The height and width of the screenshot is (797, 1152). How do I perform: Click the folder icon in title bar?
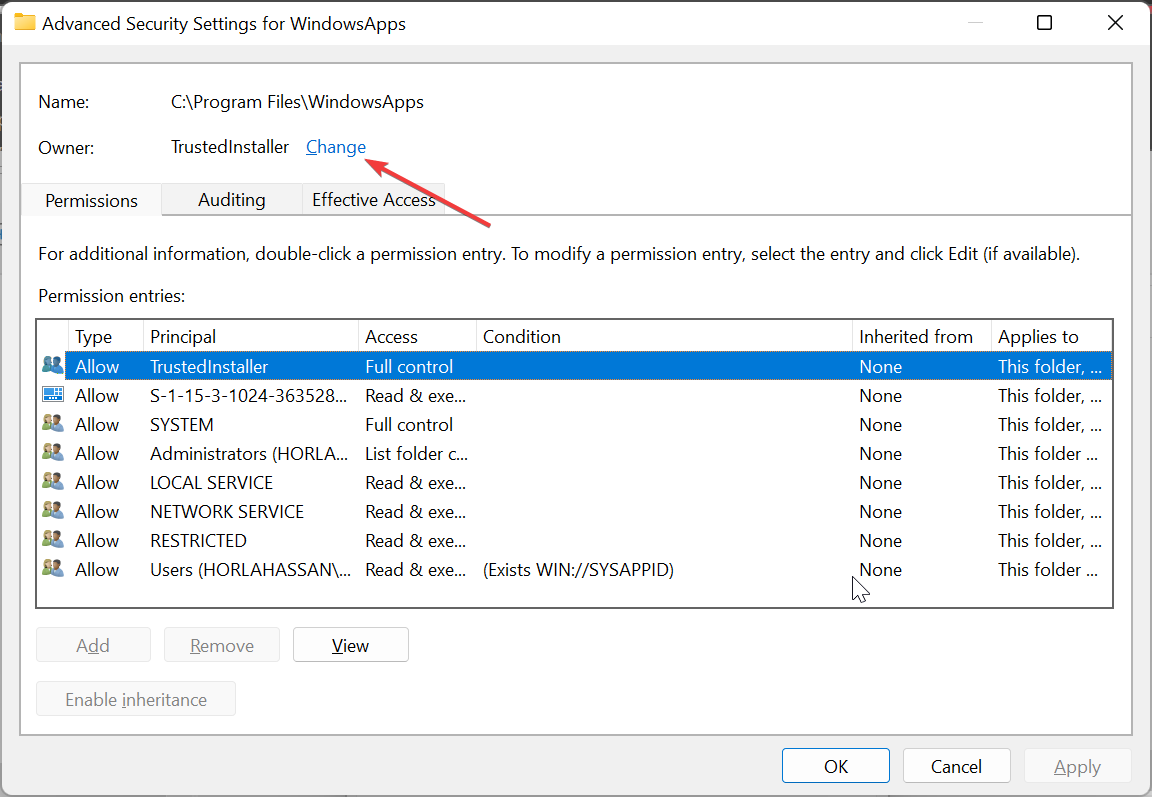[24, 23]
